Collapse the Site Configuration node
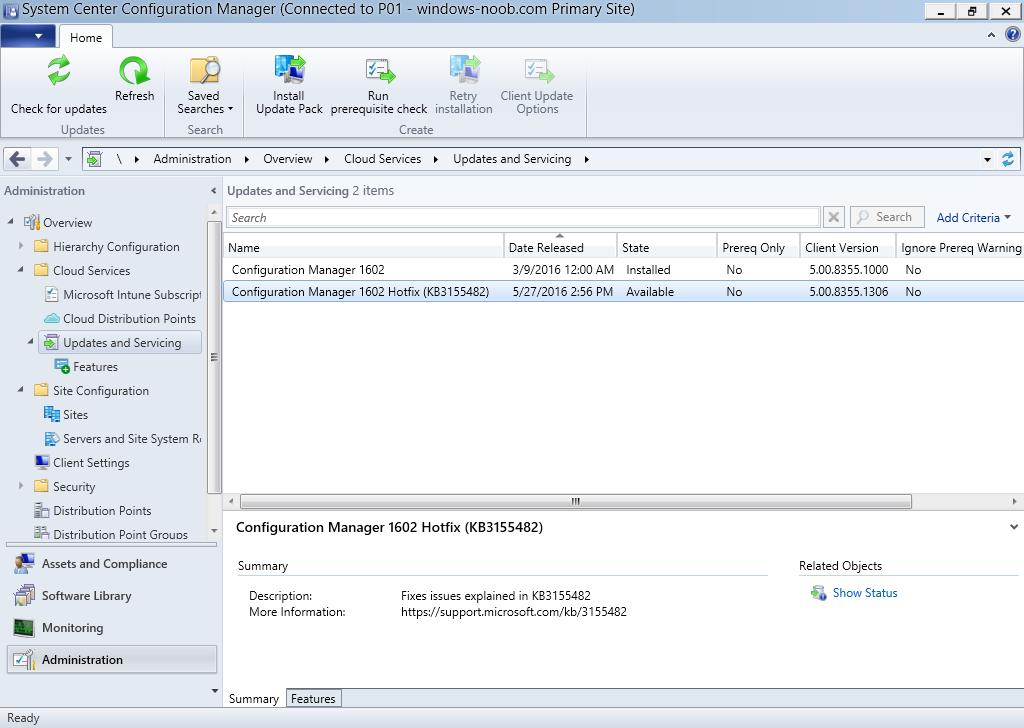The height and width of the screenshot is (728, 1024). point(21,390)
